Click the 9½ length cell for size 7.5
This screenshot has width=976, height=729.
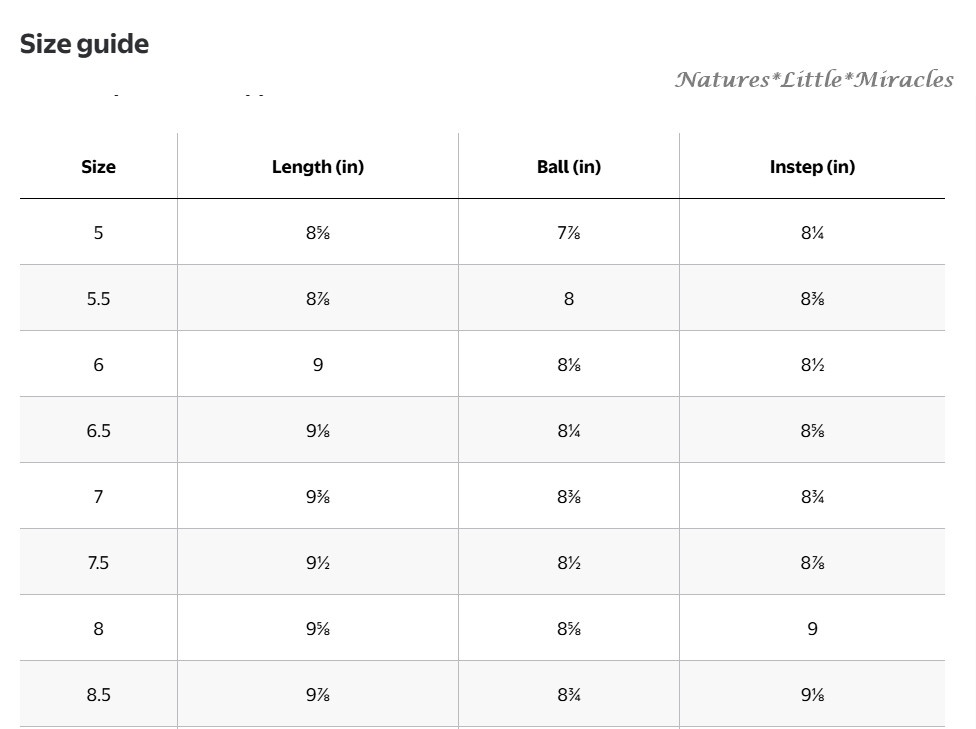pos(318,563)
